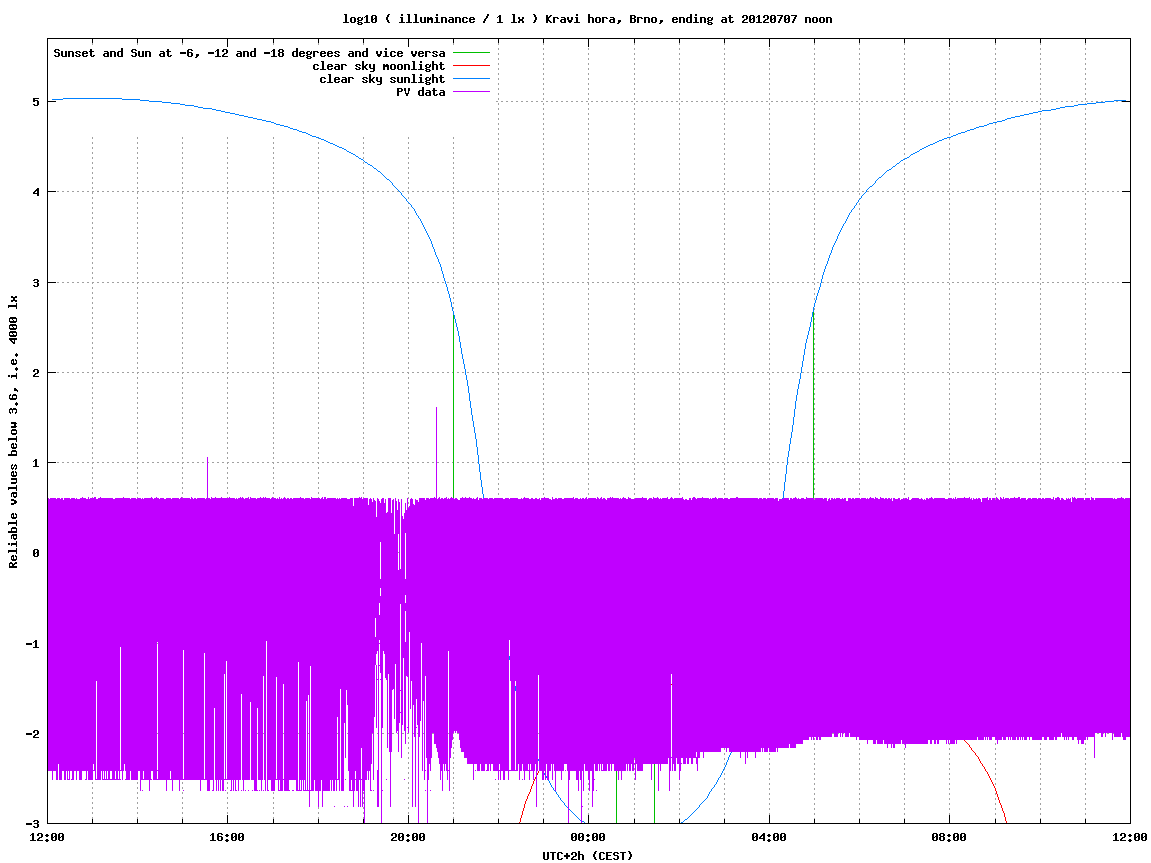Click the left x-axis tick label 12:00
The width and height of the screenshot is (1151, 863).
[x=47, y=837]
